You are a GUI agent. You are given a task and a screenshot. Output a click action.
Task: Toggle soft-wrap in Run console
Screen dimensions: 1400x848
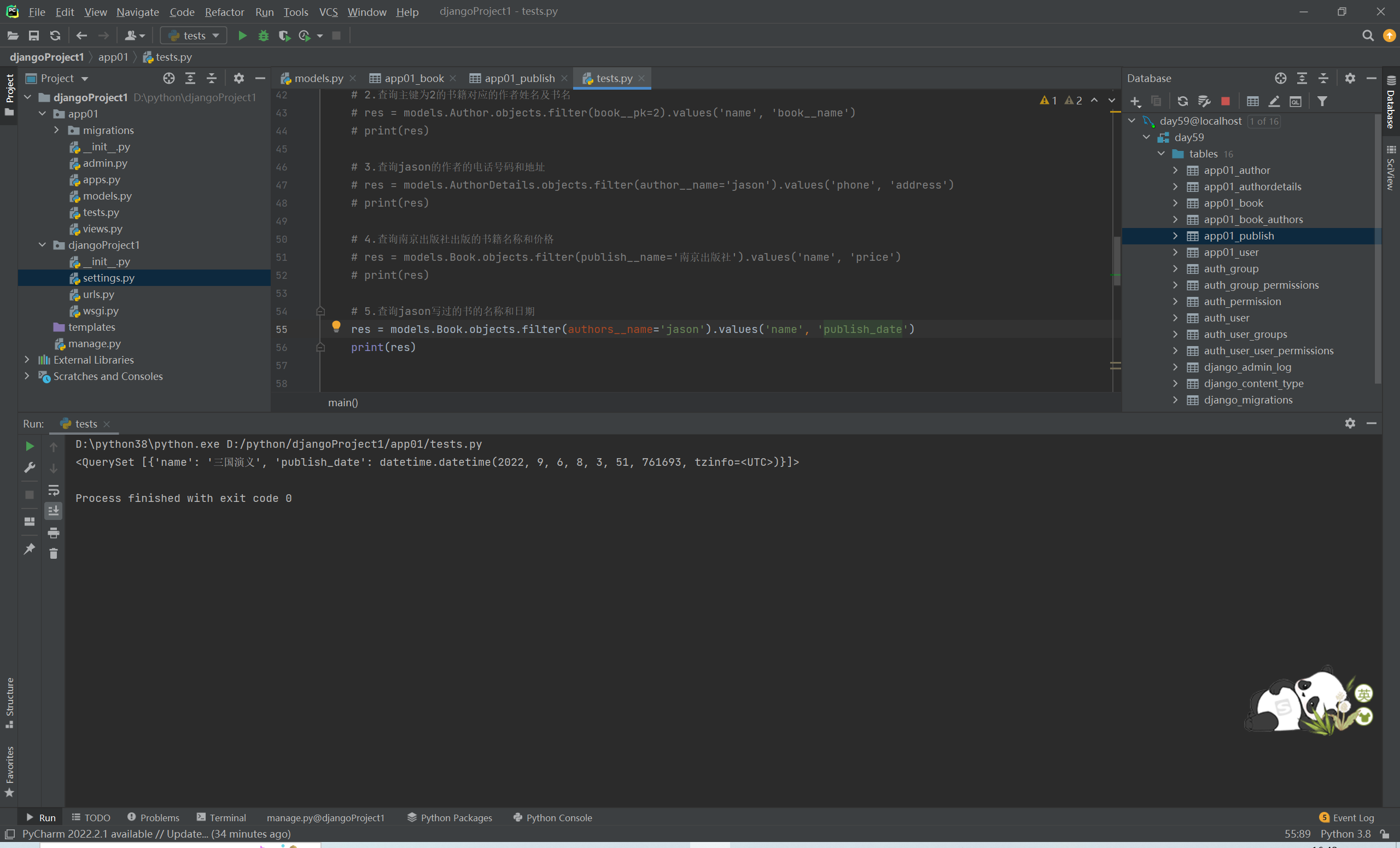(54, 489)
